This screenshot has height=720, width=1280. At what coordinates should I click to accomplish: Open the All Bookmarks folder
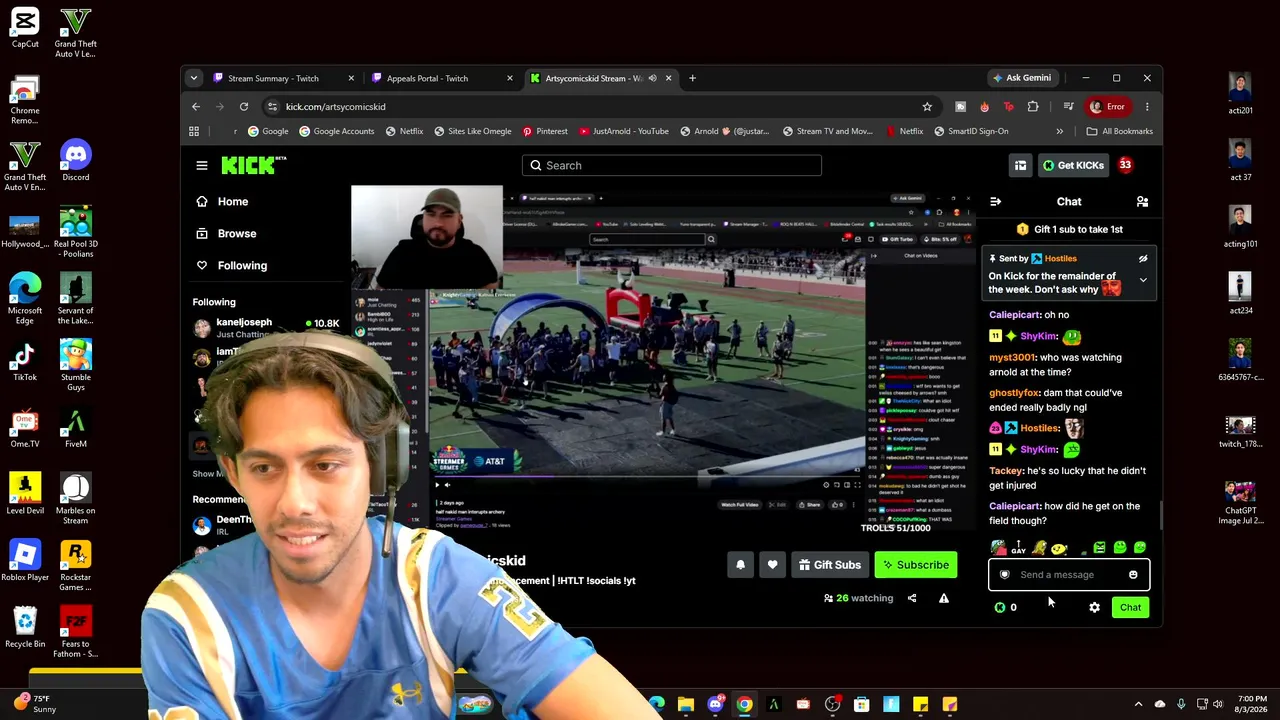1120,131
